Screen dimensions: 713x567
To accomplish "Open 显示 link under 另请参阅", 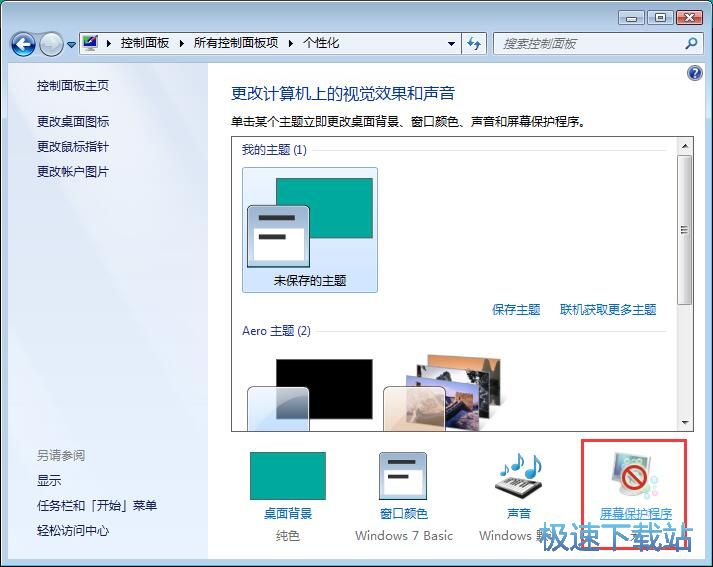I will (49, 480).
